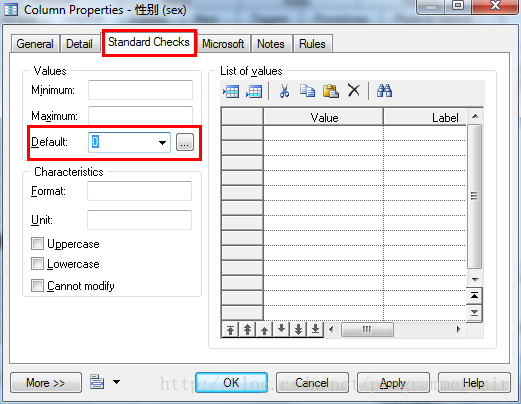This screenshot has width=521, height=404.
Task: Select the Standard Checks tab
Action: point(149,42)
